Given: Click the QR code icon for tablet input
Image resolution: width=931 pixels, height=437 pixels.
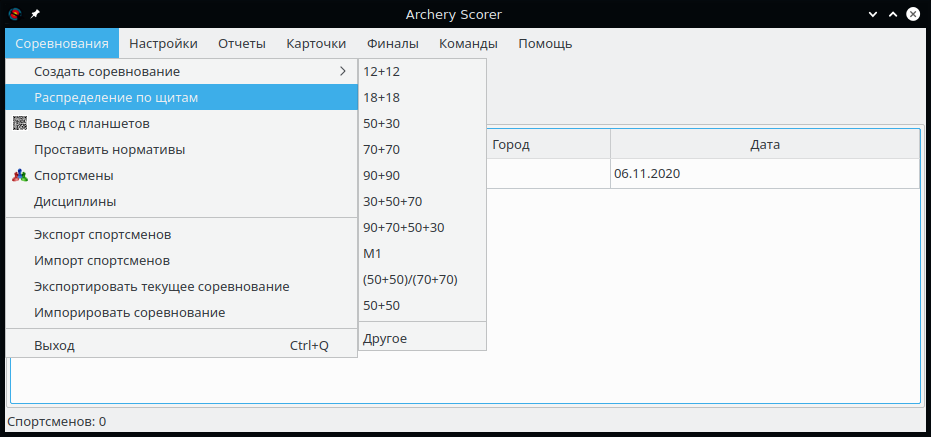Looking at the screenshot, I should tap(20, 124).
